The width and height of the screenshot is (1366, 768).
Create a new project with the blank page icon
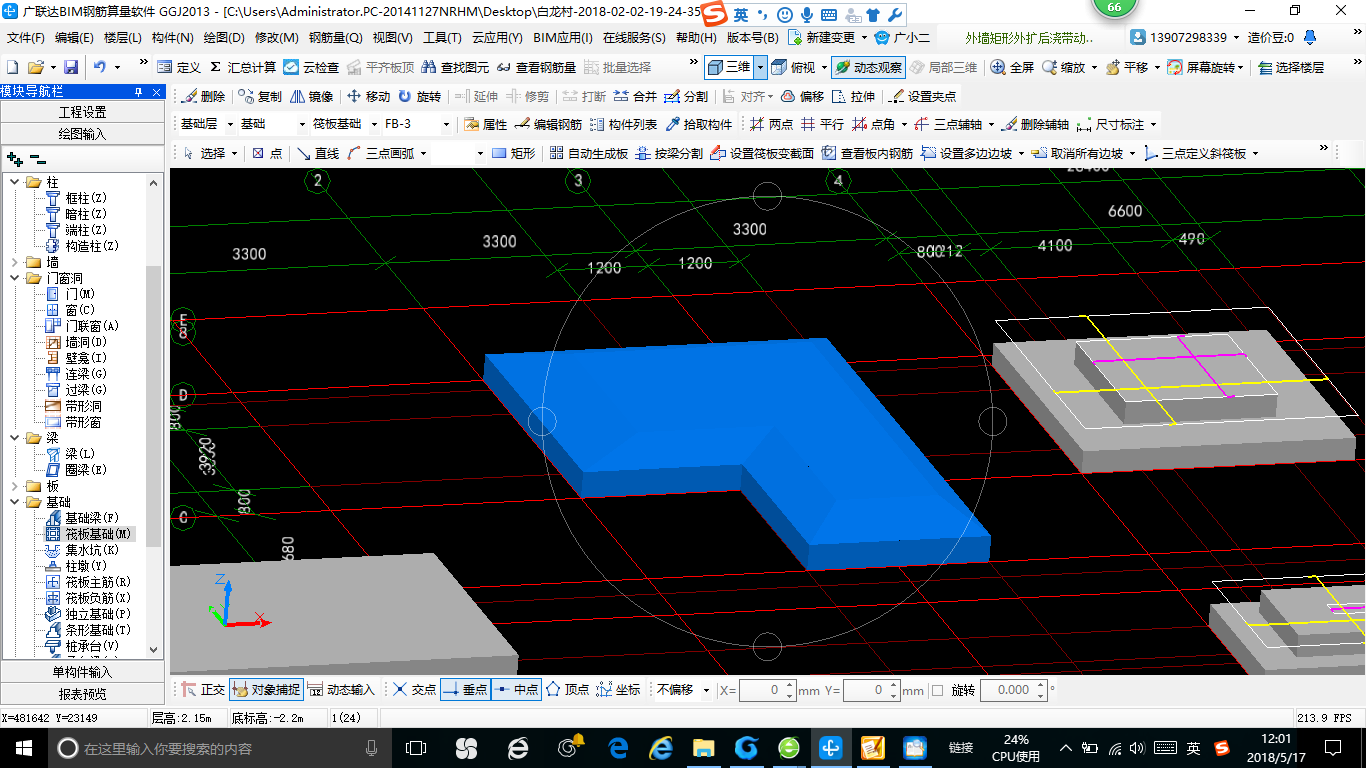[13, 67]
